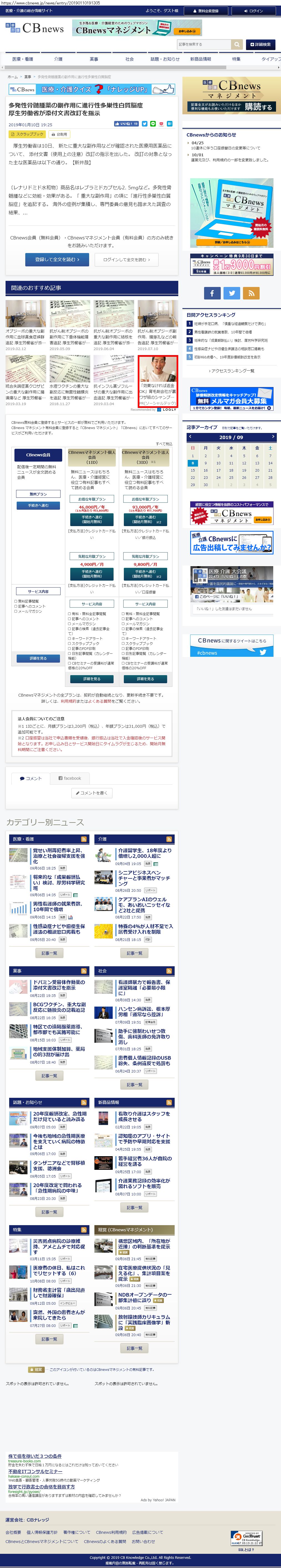
Task: Select the 新商品情報 navigation tab
Action: 201,59
